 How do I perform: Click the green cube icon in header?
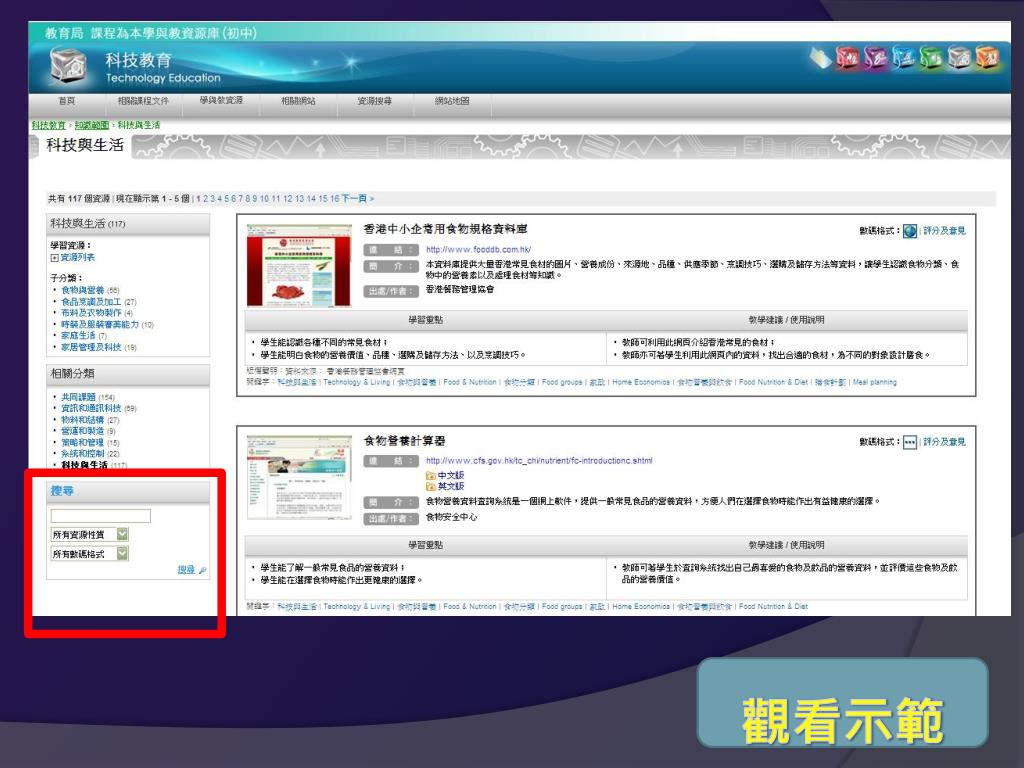pos(932,57)
